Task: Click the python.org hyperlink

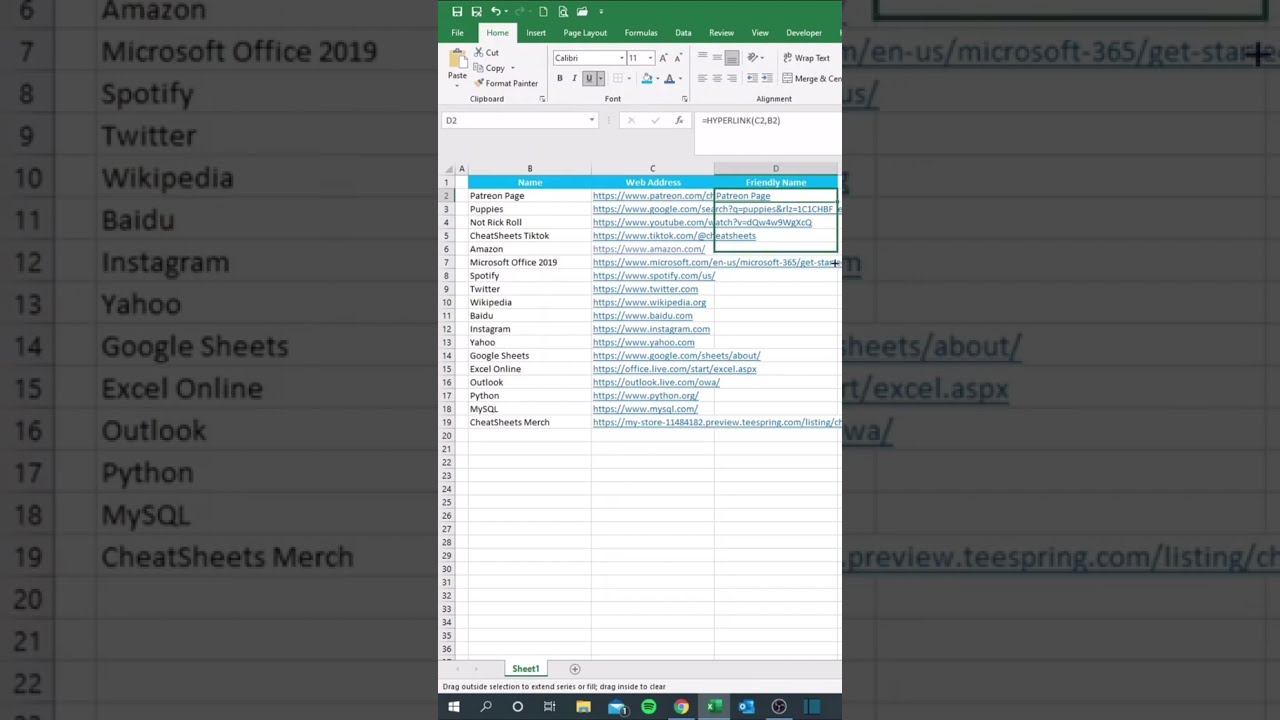Action: [645, 396]
